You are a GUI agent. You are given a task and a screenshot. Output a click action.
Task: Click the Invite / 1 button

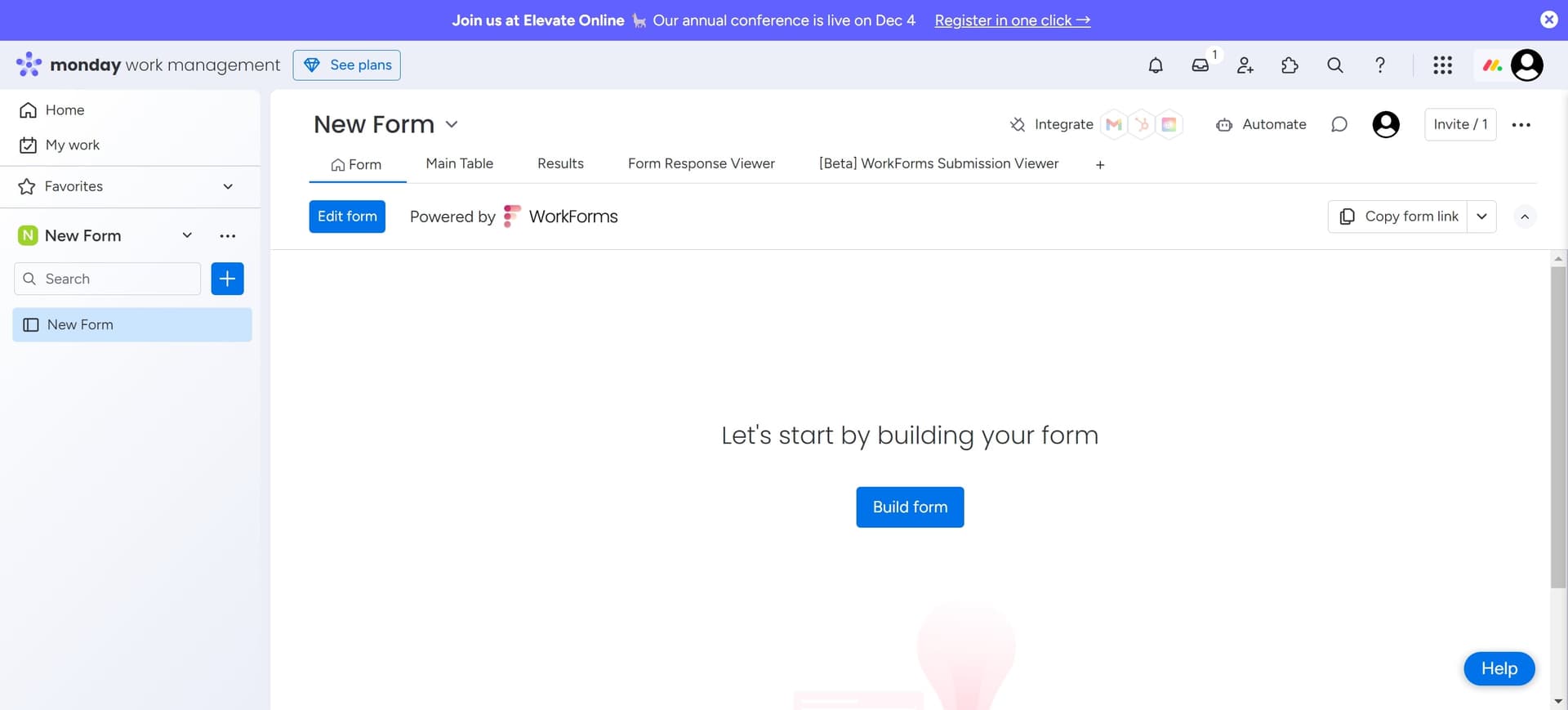click(1460, 124)
